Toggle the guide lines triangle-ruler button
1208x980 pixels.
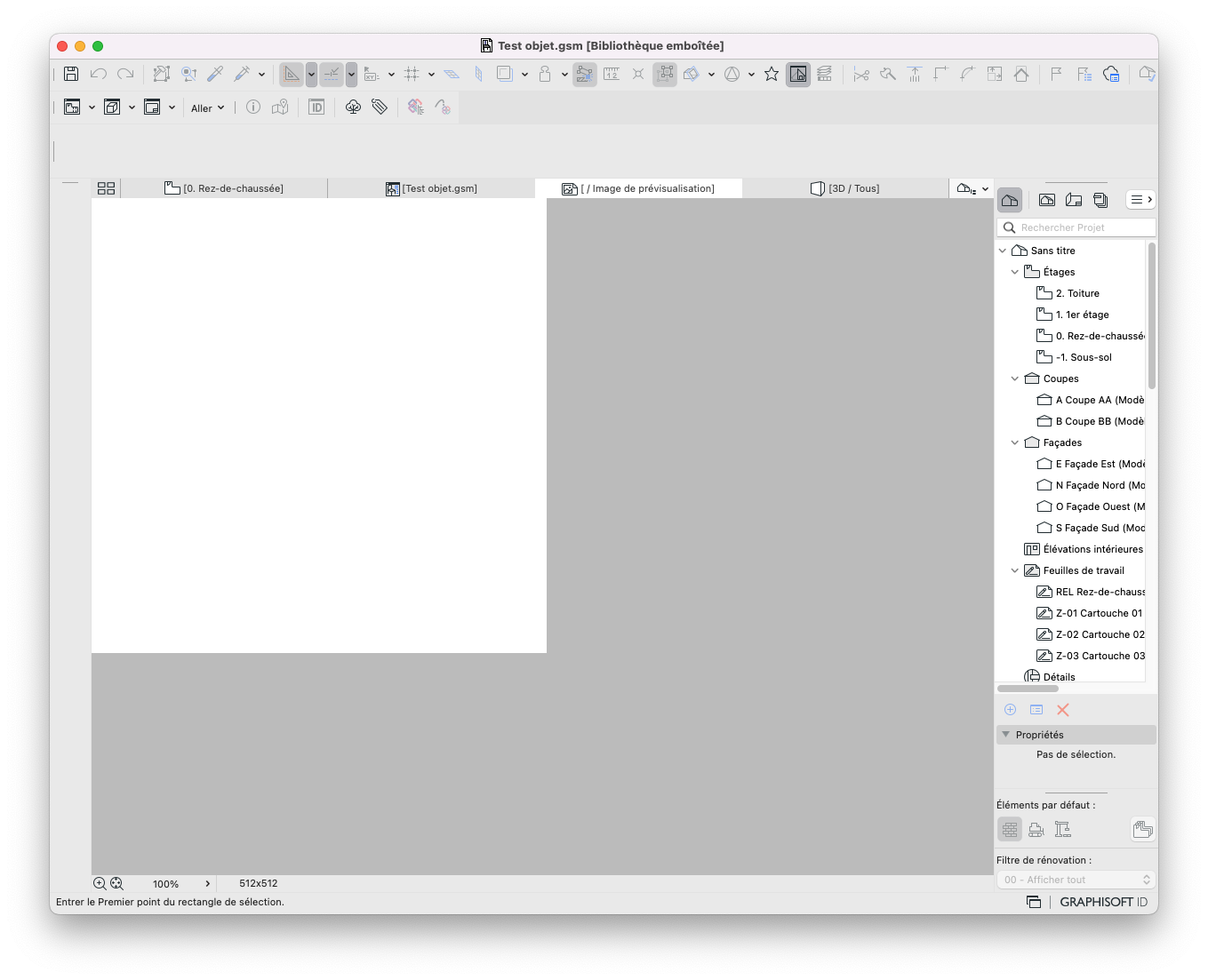point(292,75)
